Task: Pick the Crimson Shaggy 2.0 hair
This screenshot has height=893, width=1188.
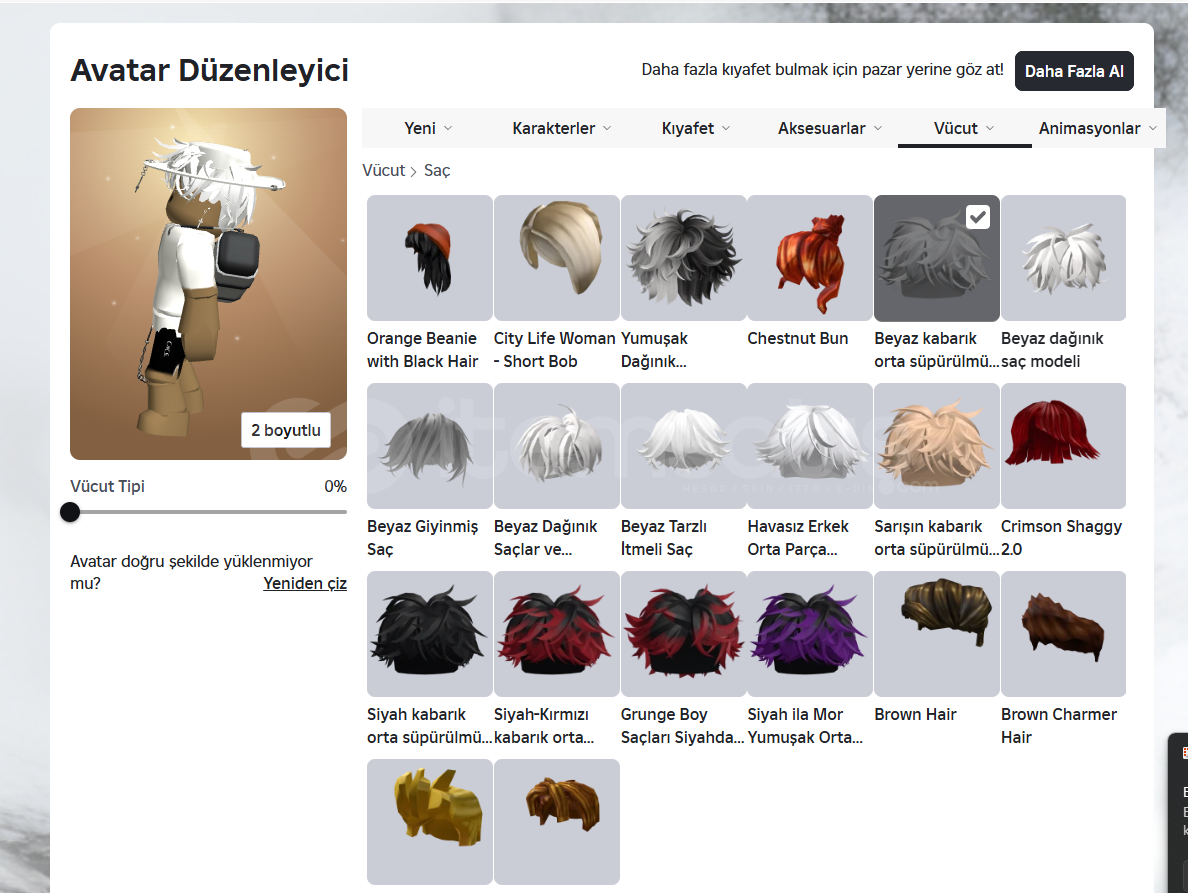Action: pyautogui.click(x=1063, y=446)
